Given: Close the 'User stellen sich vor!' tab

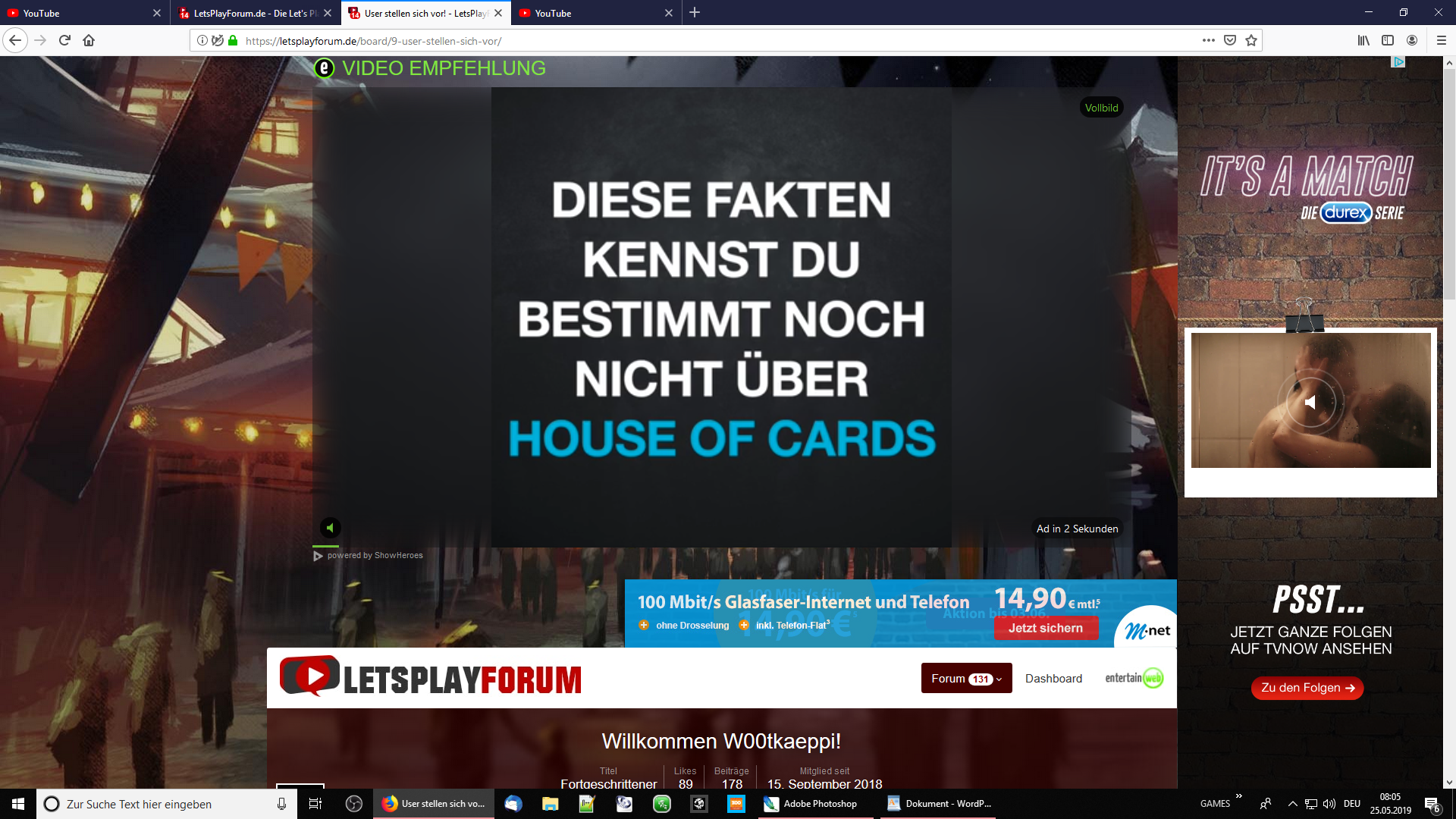Looking at the screenshot, I should point(498,13).
